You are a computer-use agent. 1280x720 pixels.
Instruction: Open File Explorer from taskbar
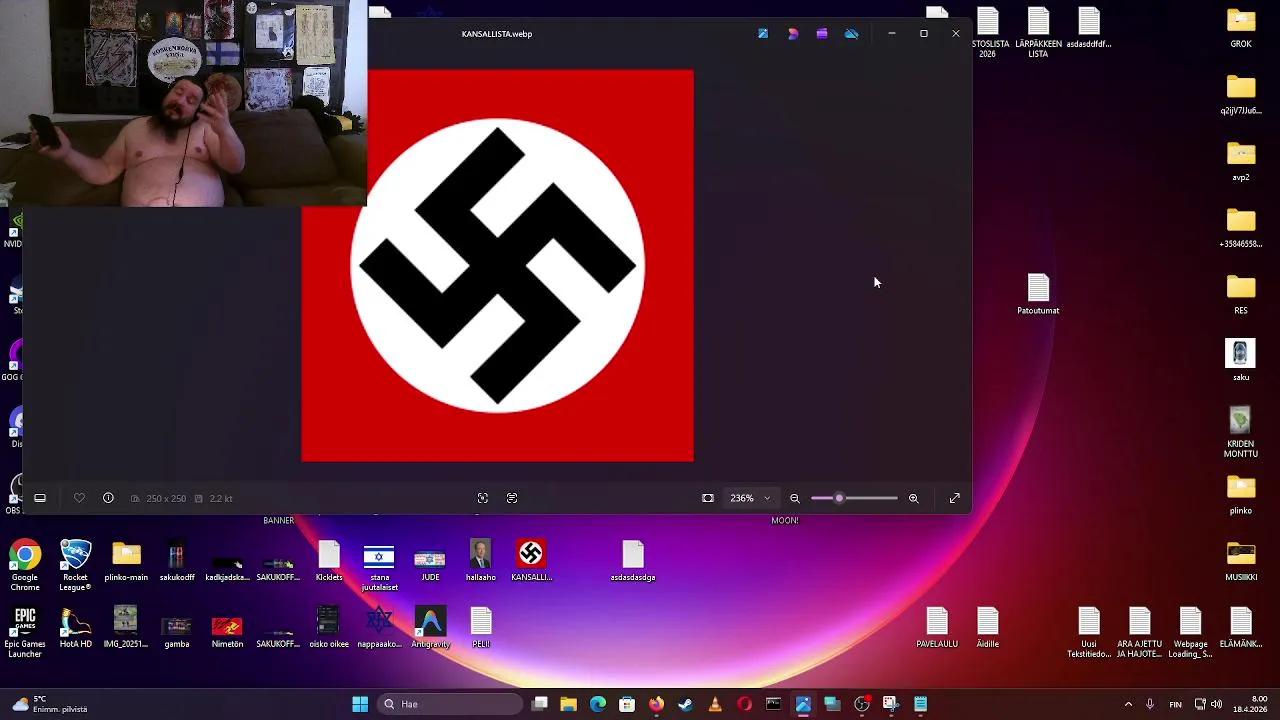[x=568, y=704]
